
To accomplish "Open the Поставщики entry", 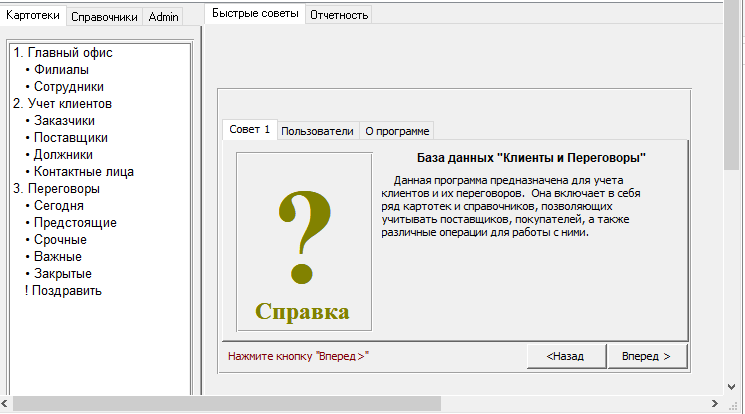I will pyautogui.click(x=71, y=138).
